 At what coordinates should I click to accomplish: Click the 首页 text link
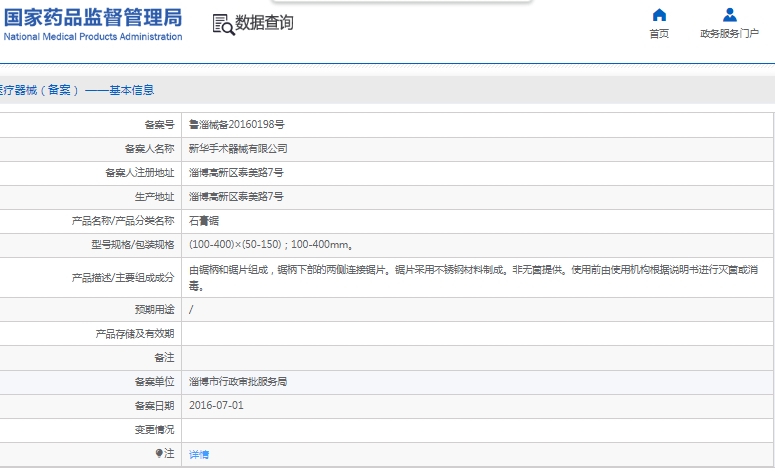[x=659, y=34]
